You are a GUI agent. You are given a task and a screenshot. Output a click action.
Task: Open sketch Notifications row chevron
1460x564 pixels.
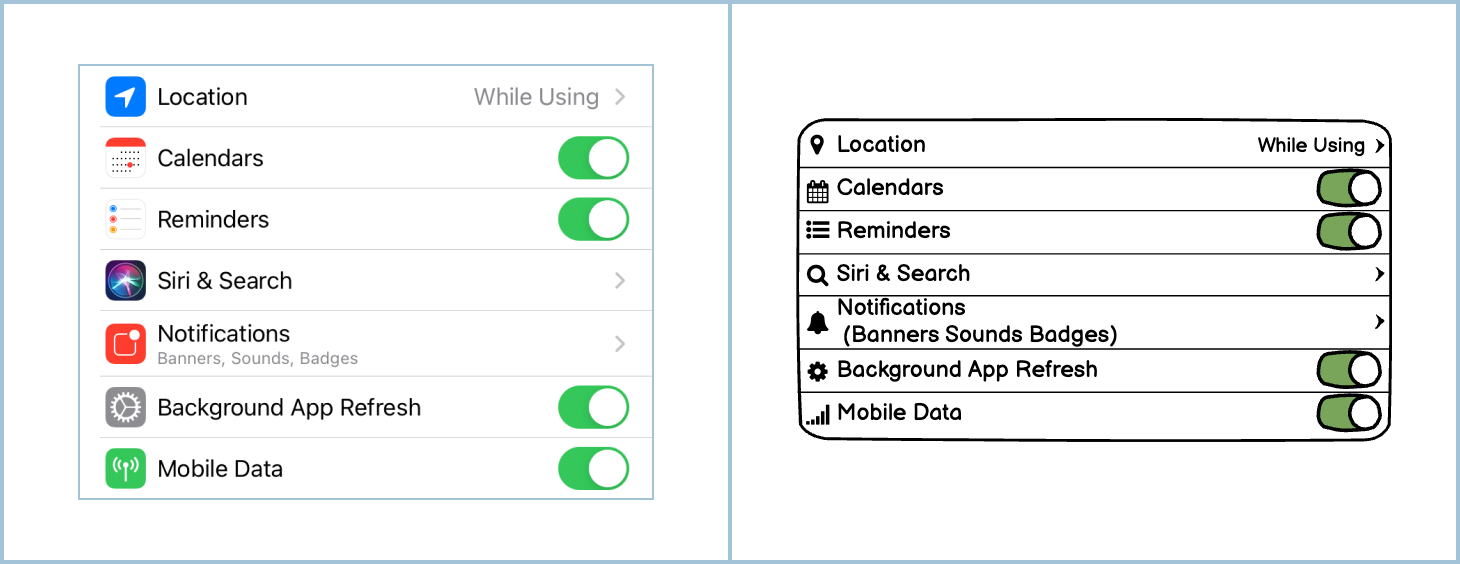tap(1379, 322)
